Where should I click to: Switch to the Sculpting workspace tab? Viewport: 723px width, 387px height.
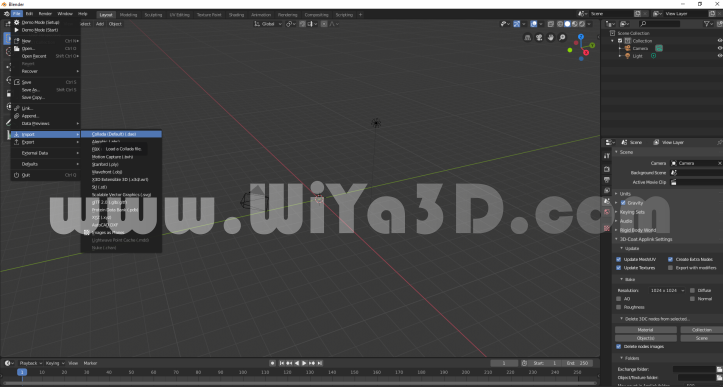153,14
